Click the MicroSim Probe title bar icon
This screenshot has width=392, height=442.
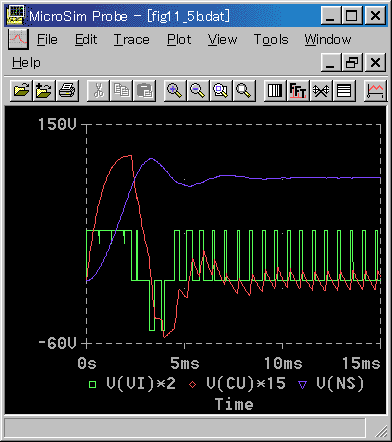click(x=15, y=15)
